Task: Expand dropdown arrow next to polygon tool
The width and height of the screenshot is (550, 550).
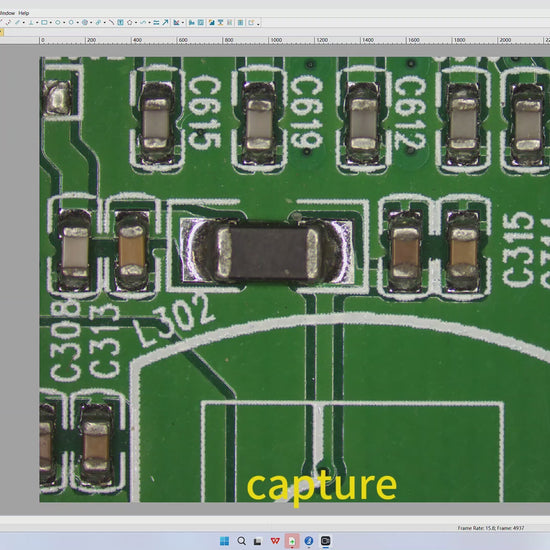Action: tap(136, 23)
